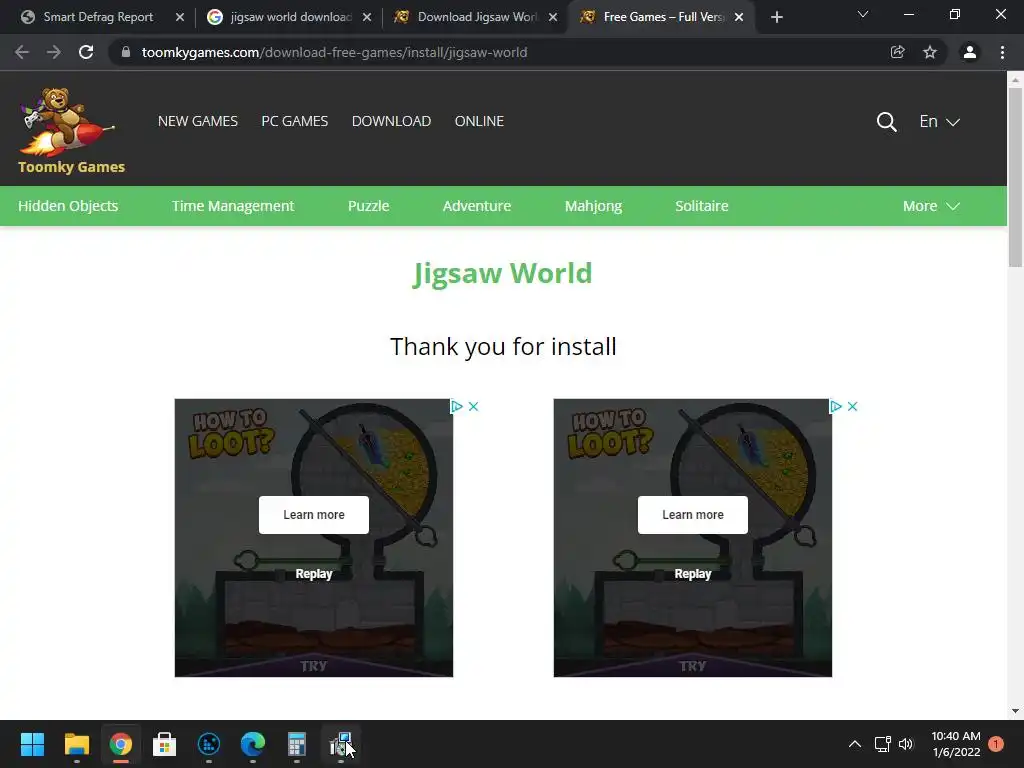The width and height of the screenshot is (1024, 768).
Task: Click the AdChoices icon on the right ad
Action: pyautogui.click(x=836, y=406)
